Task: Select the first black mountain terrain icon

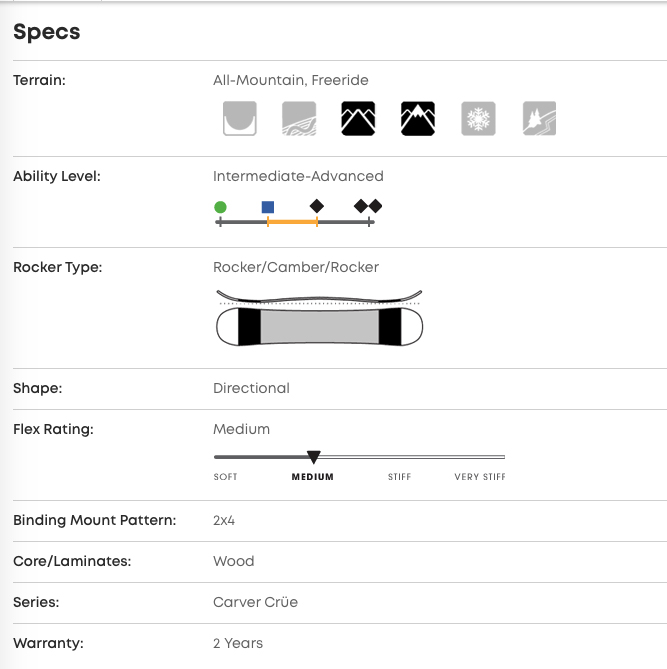Action: tap(358, 119)
